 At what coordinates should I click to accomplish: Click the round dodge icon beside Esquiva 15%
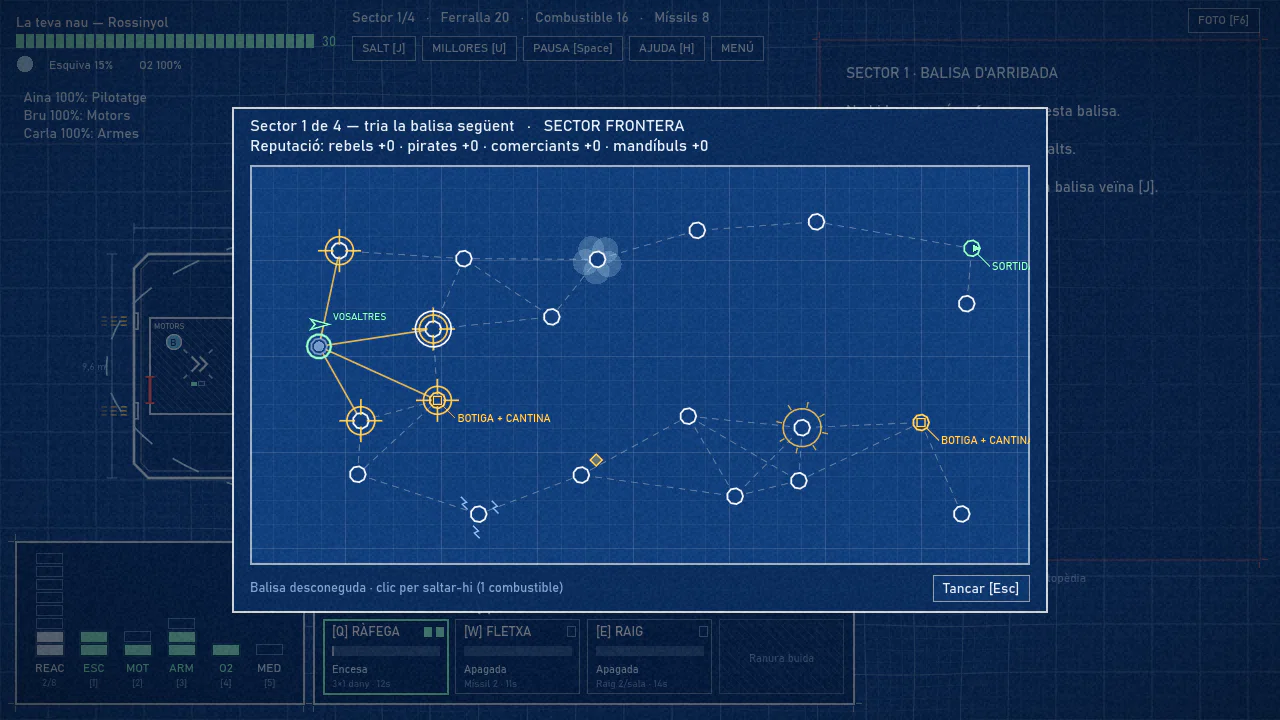coord(25,64)
